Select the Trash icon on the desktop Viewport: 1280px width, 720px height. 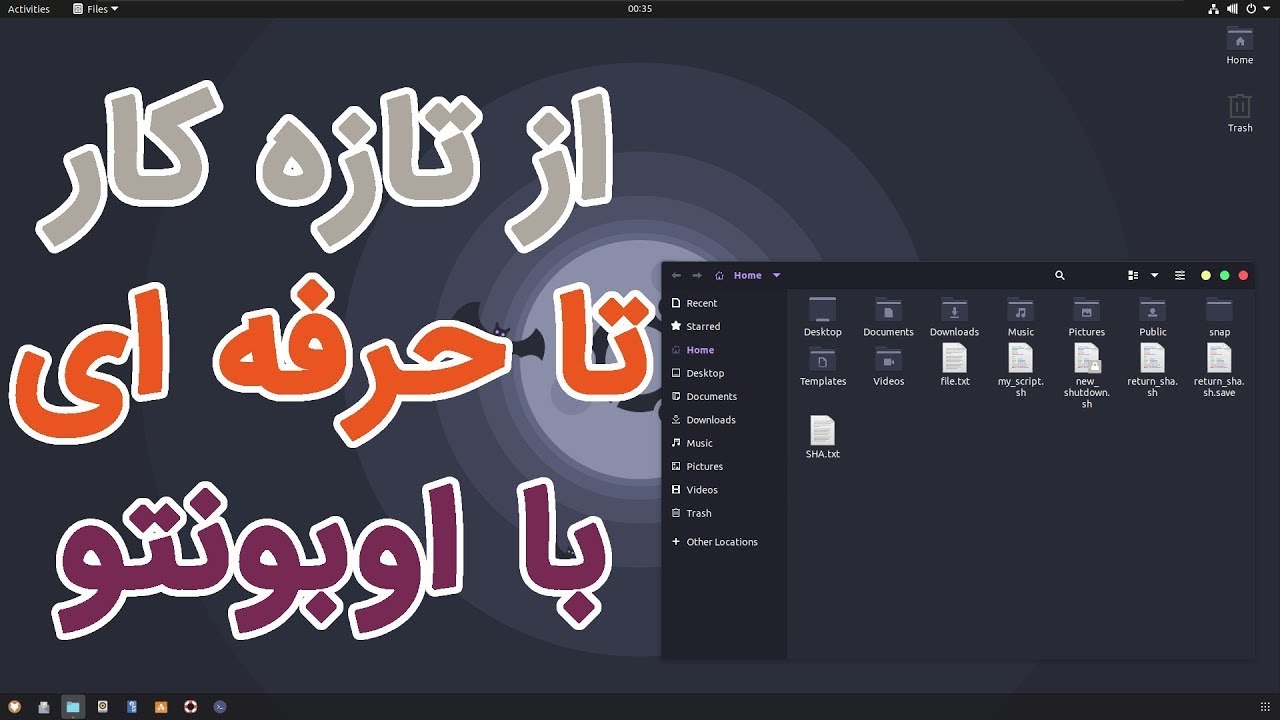(1240, 113)
